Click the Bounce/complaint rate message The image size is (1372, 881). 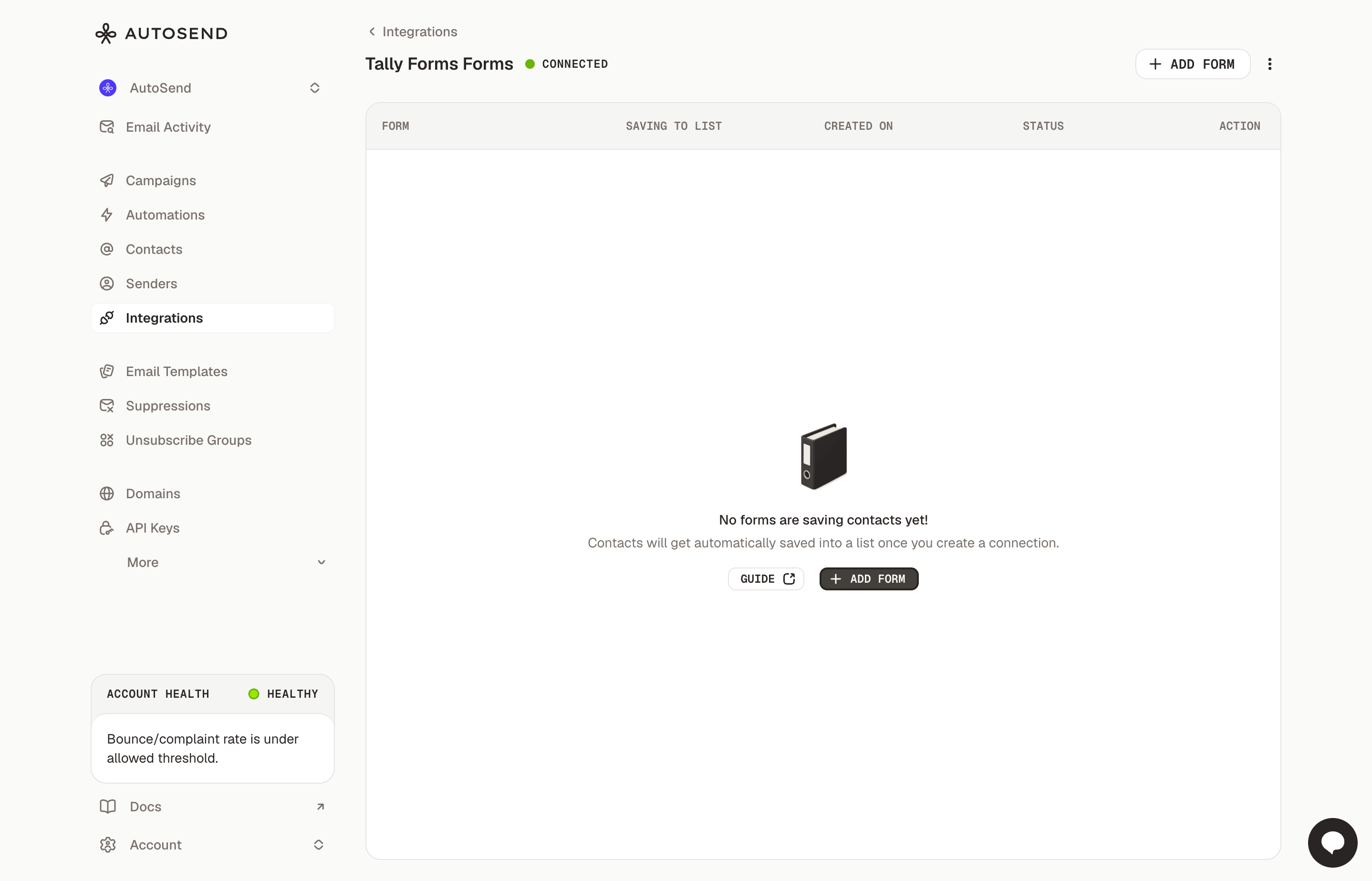point(203,748)
